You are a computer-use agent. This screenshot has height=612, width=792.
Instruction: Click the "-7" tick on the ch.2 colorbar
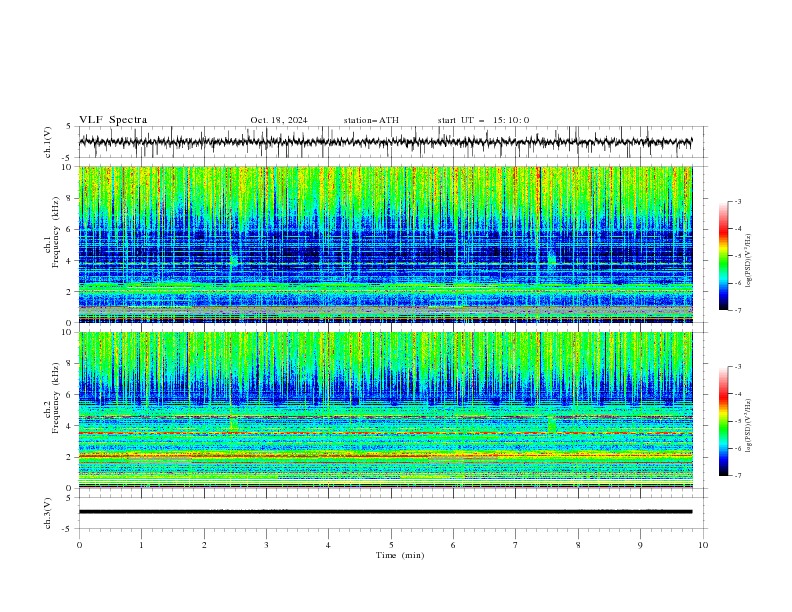(738, 476)
